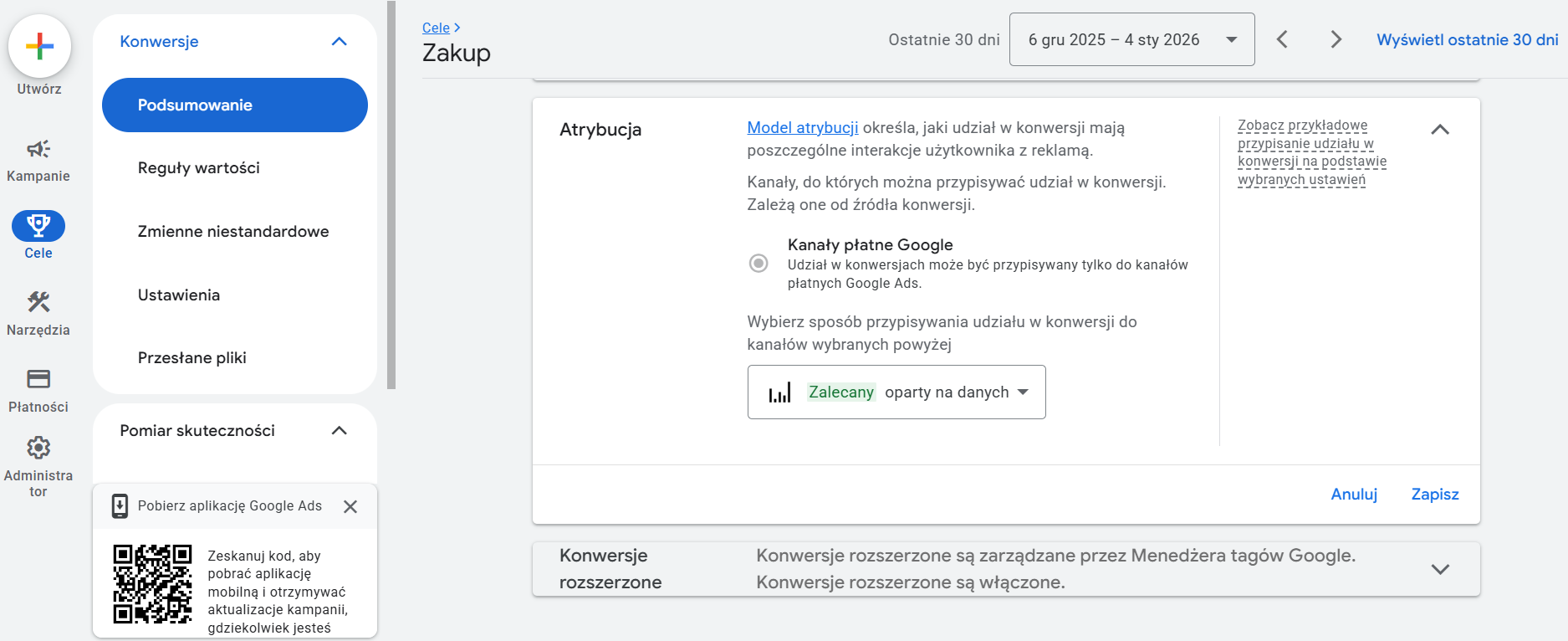Screen dimensions: 1568x641
Task: Open the attribution model dropdown
Action: [896, 392]
